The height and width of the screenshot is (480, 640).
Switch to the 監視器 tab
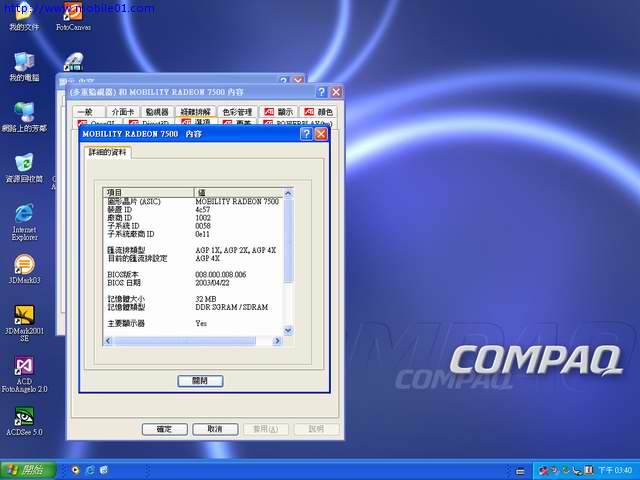tap(157, 111)
